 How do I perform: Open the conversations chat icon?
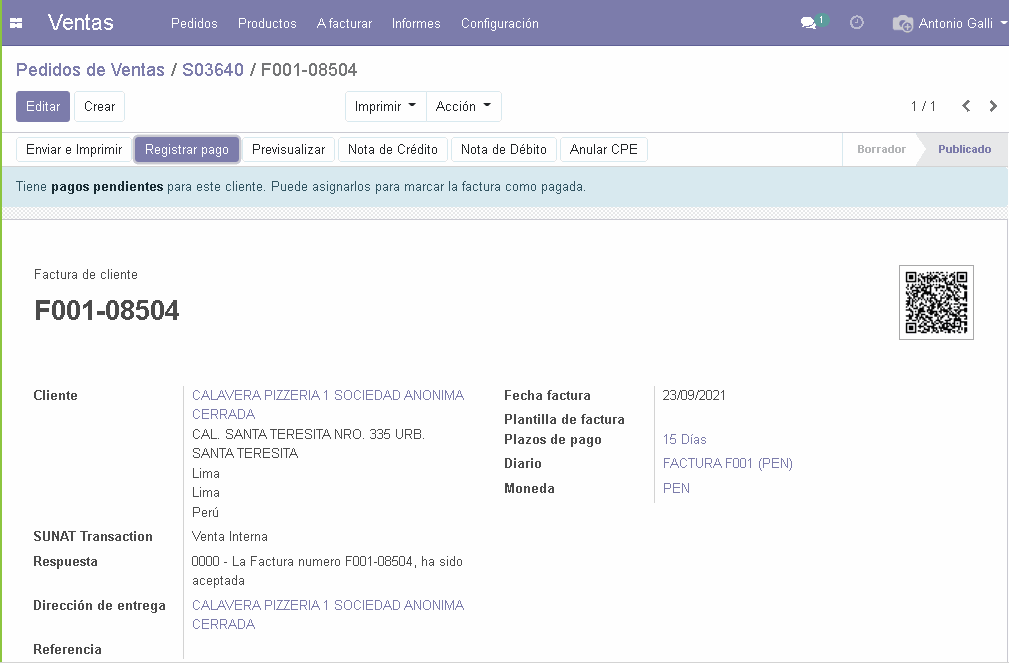809,23
